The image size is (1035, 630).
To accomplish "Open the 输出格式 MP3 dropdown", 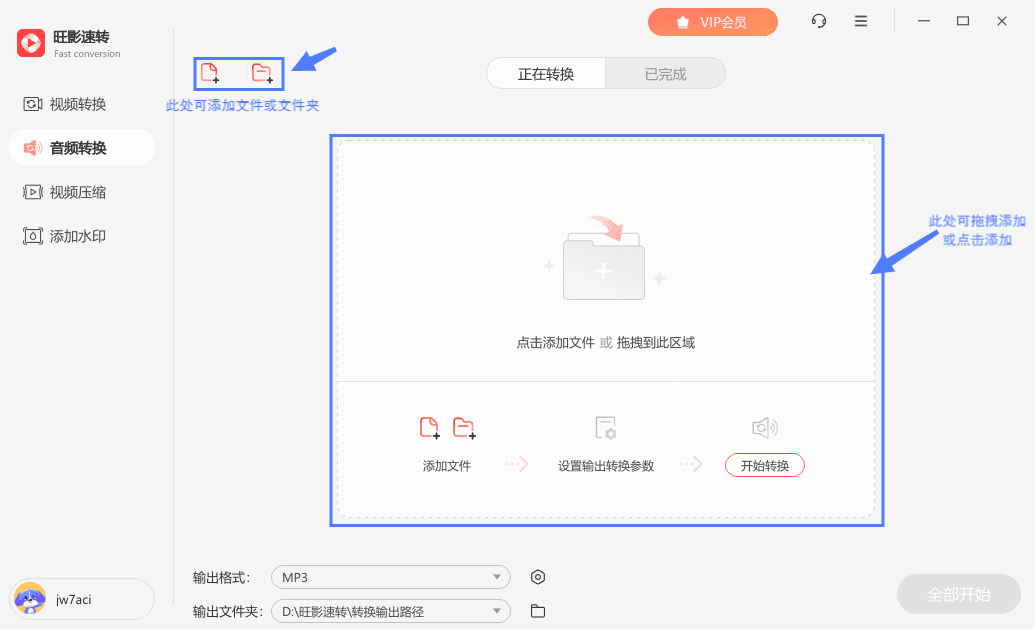I will coord(390,577).
